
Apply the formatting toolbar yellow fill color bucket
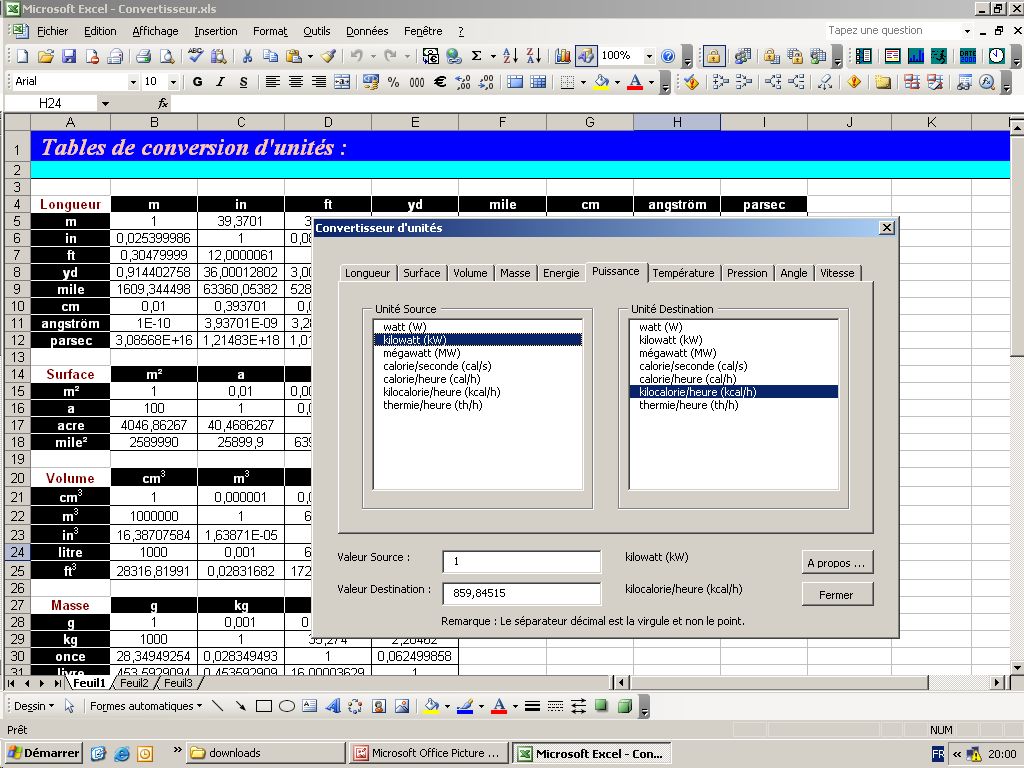point(601,82)
